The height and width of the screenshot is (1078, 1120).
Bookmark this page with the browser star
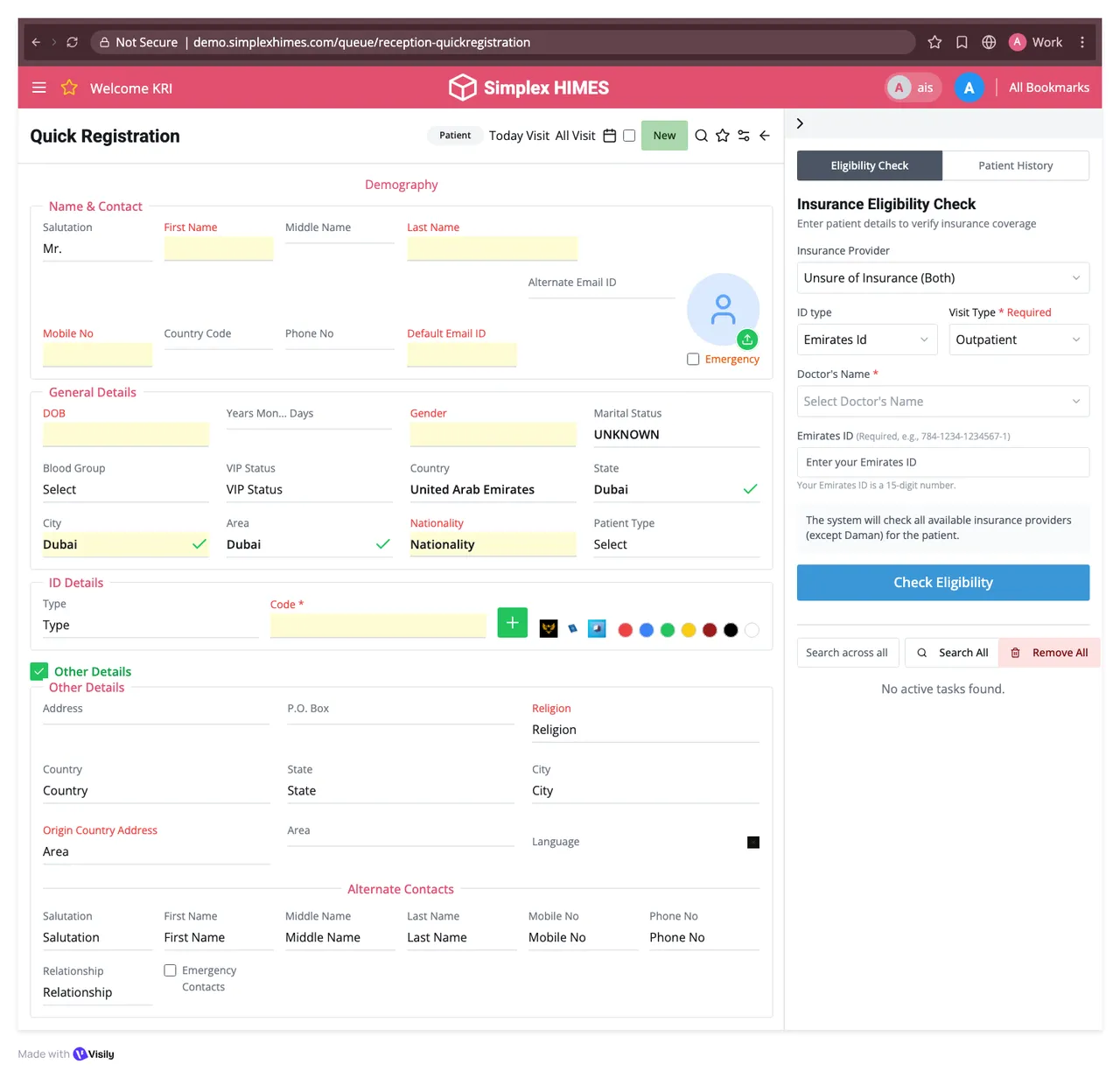[934, 42]
